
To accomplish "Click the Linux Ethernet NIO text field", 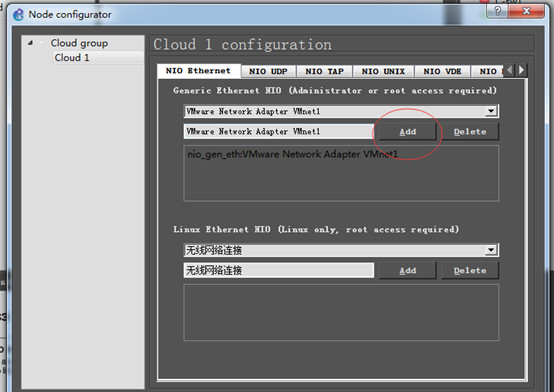I will pyautogui.click(x=279, y=270).
